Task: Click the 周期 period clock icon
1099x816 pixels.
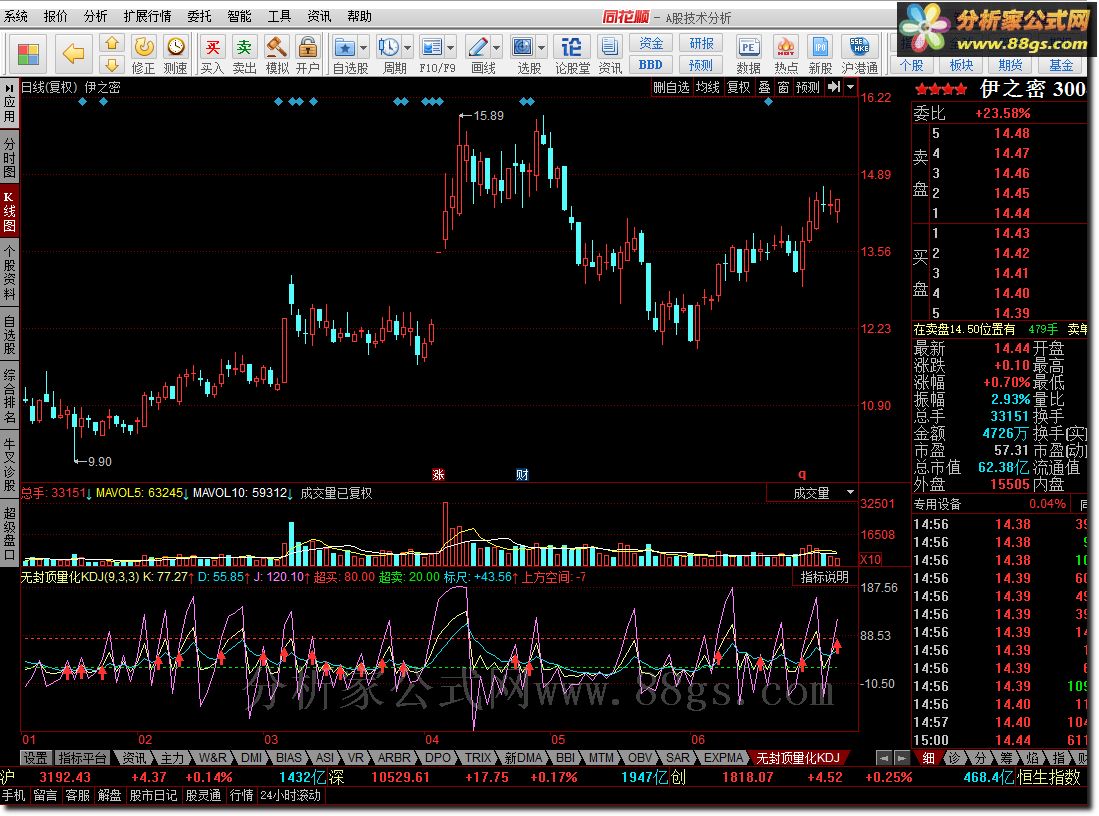Action: tap(388, 47)
